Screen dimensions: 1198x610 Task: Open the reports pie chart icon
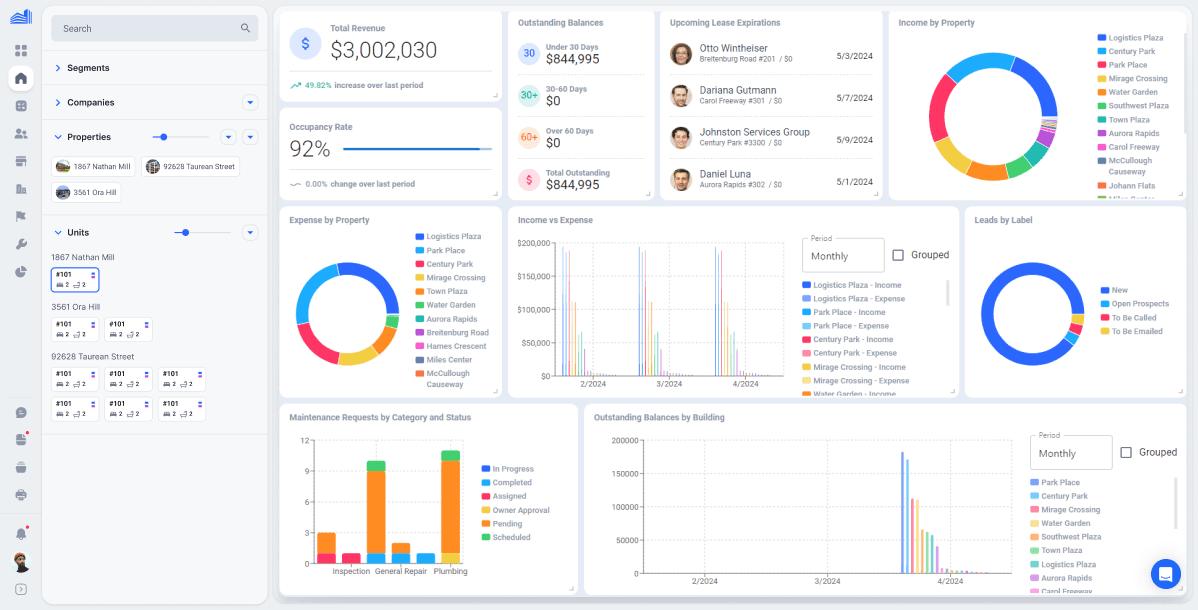(x=21, y=271)
